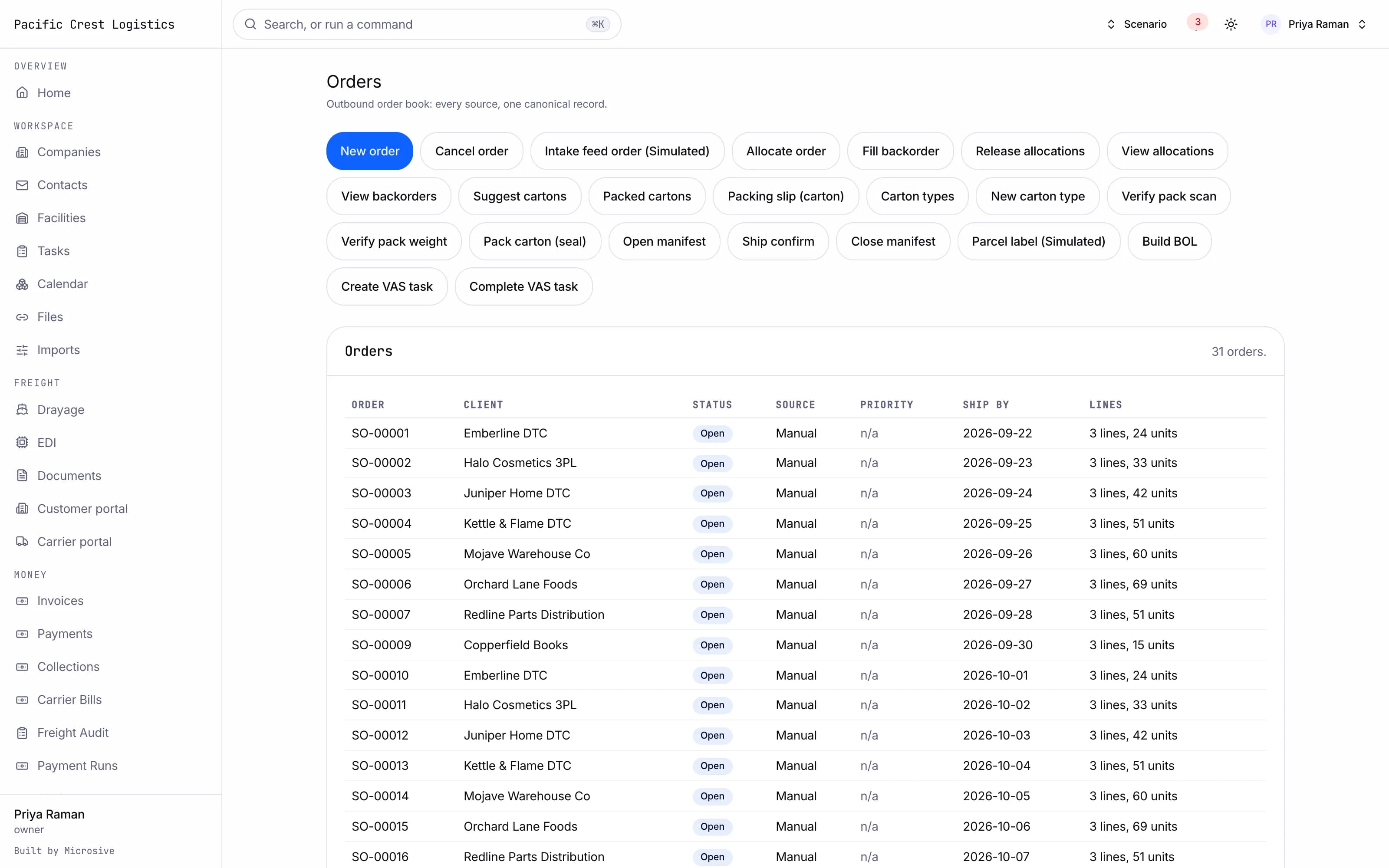Image resolution: width=1389 pixels, height=868 pixels.
Task: Click the View allocations button
Action: [x=1168, y=151]
